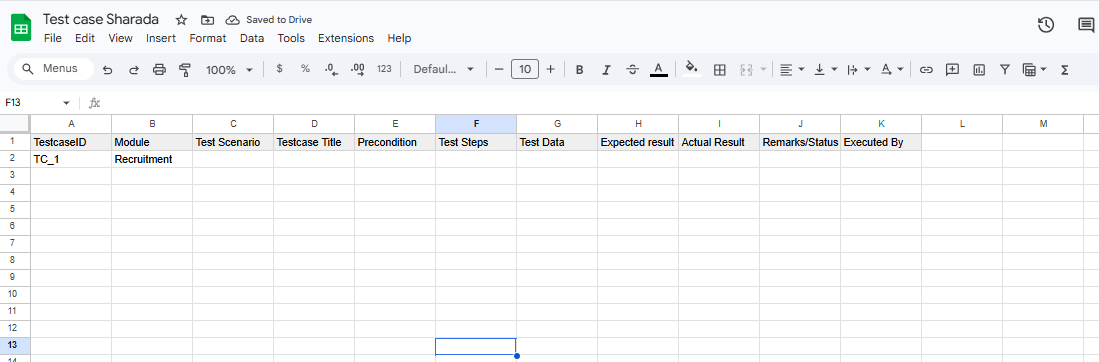Click the Redo arrow
The height and width of the screenshot is (362, 1099).
click(133, 69)
